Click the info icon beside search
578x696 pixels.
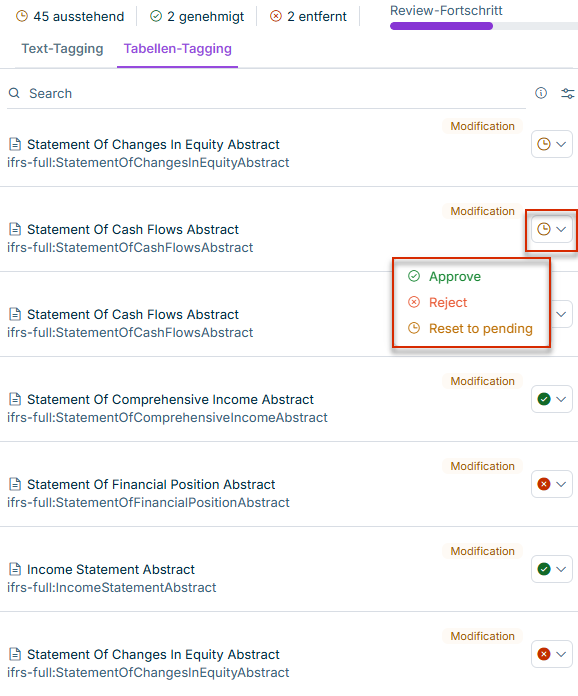pos(541,93)
